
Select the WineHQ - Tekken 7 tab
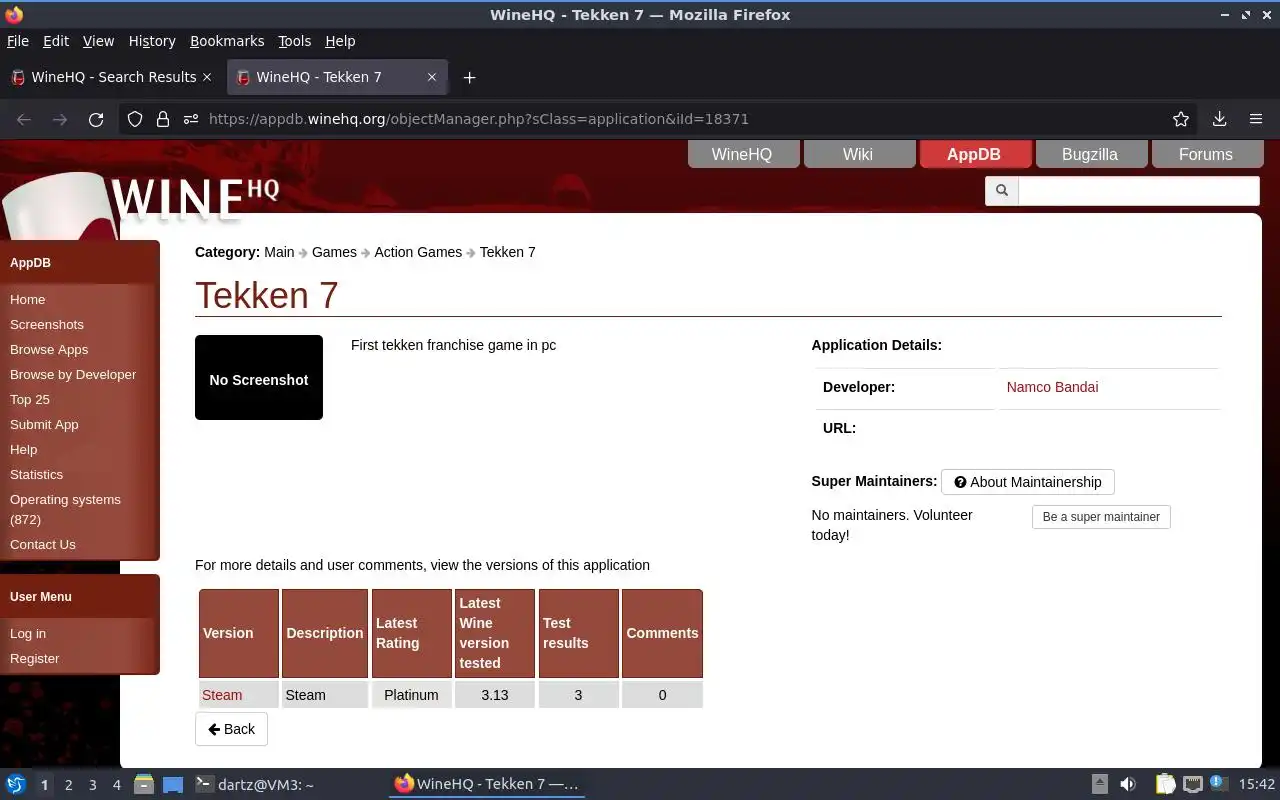337,77
